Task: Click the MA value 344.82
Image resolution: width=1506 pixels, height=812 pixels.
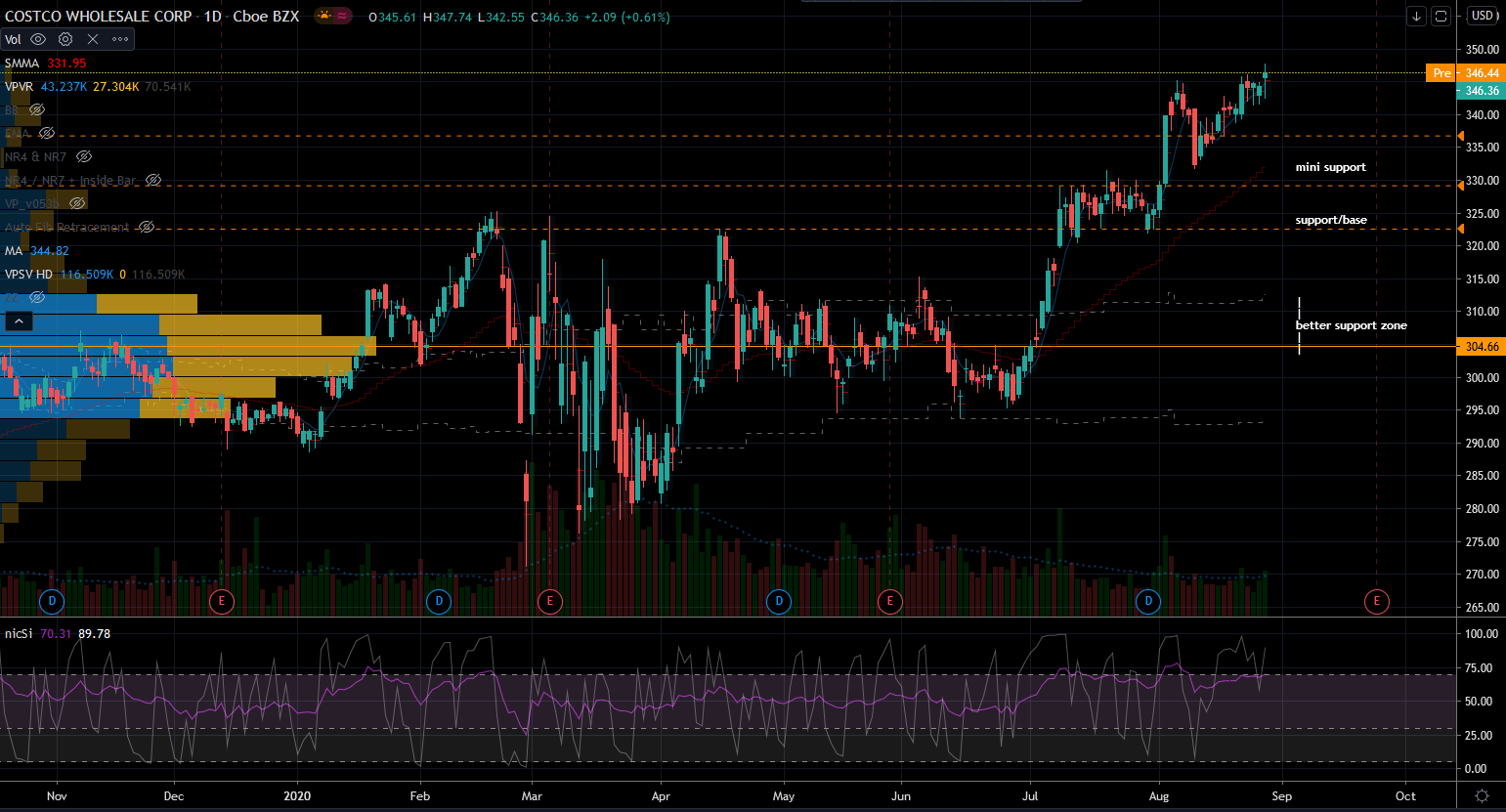Action: click(x=50, y=250)
